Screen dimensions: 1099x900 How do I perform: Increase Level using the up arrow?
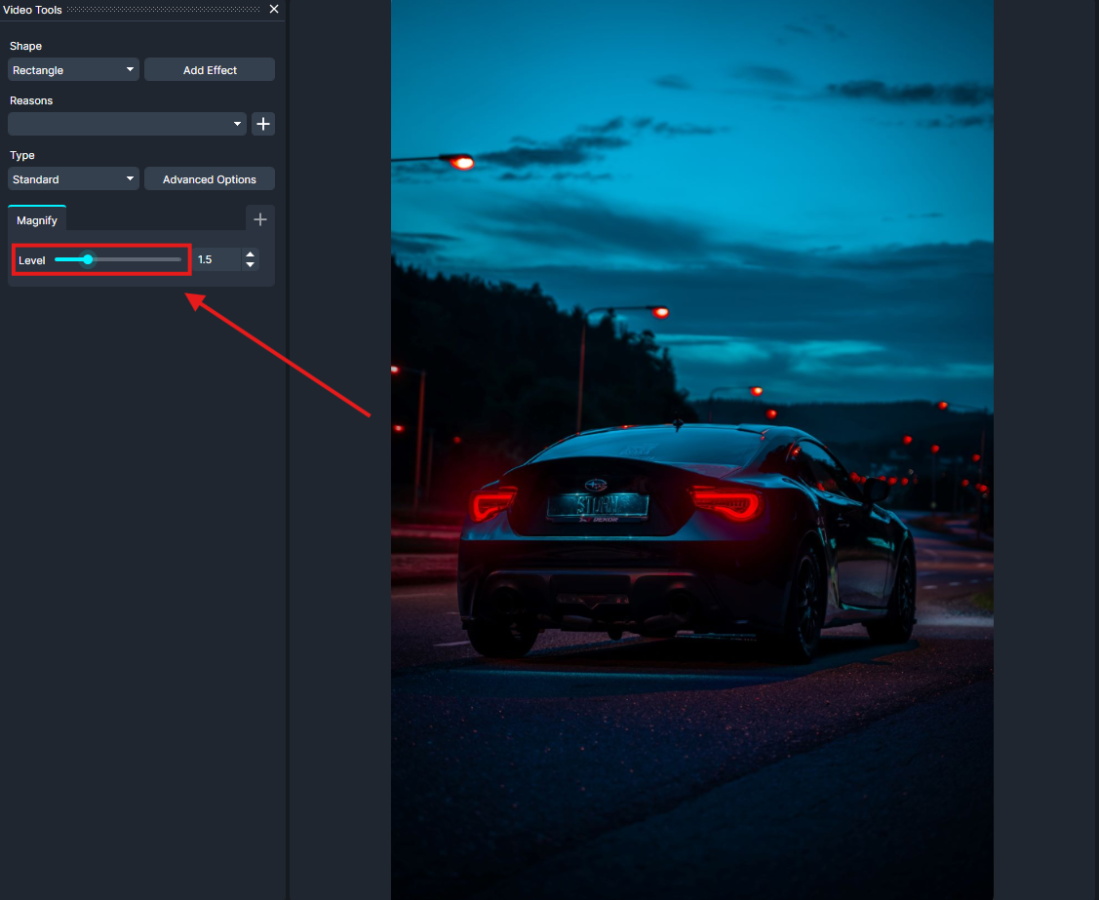(x=250, y=254)
